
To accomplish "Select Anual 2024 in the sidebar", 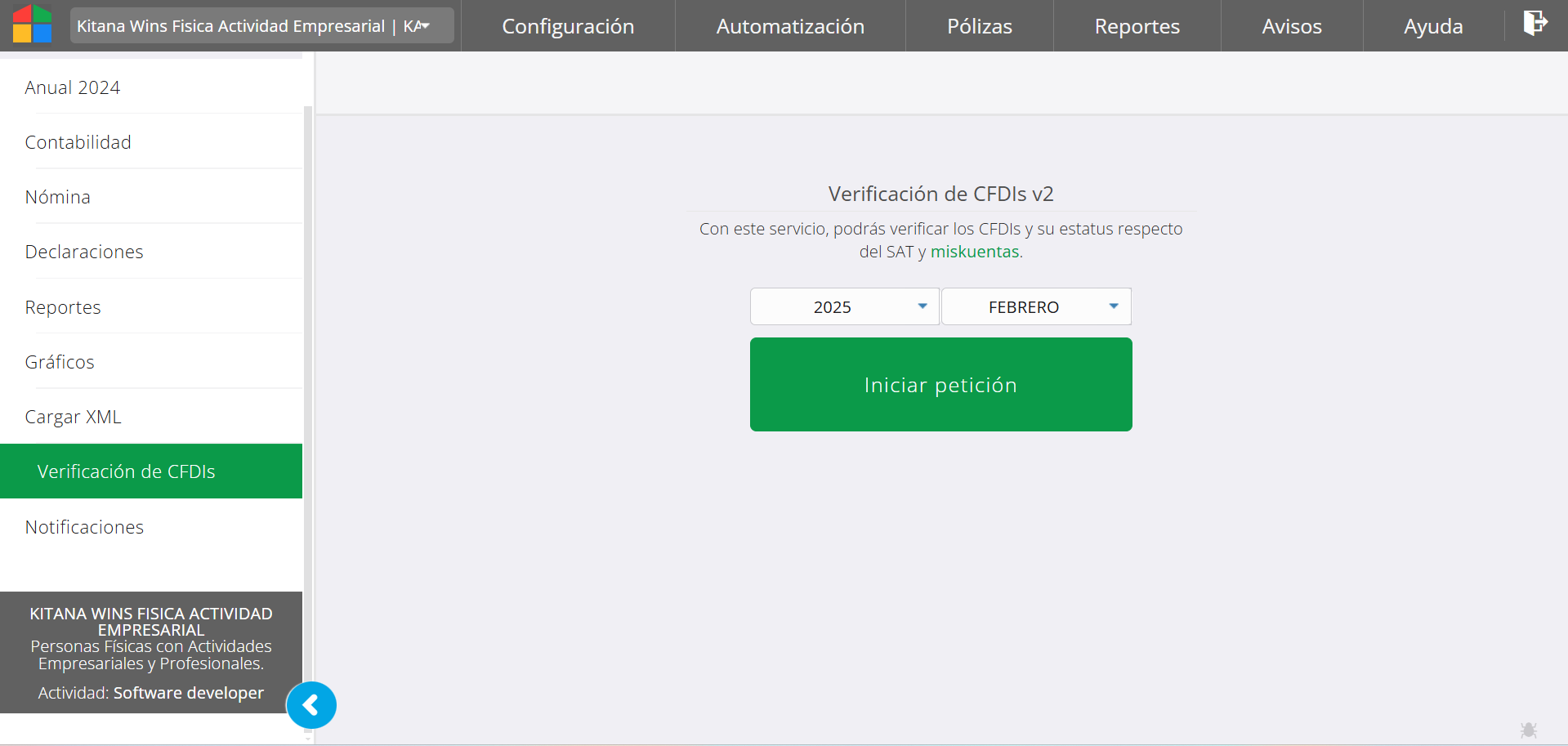I will pos(73,87).
